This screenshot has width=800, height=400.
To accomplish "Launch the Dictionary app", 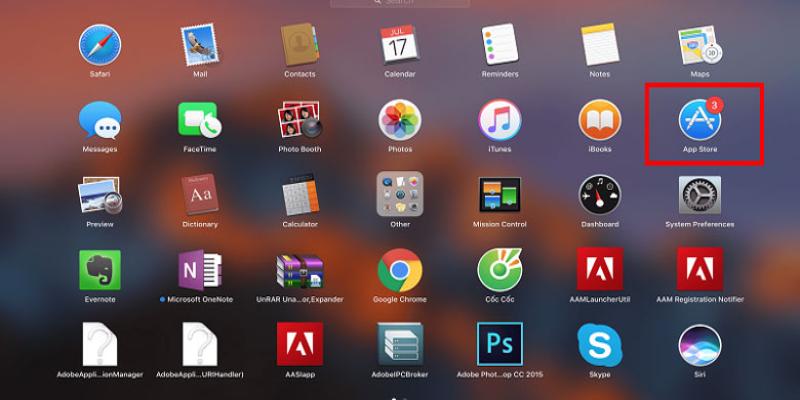I will [200, 194].
